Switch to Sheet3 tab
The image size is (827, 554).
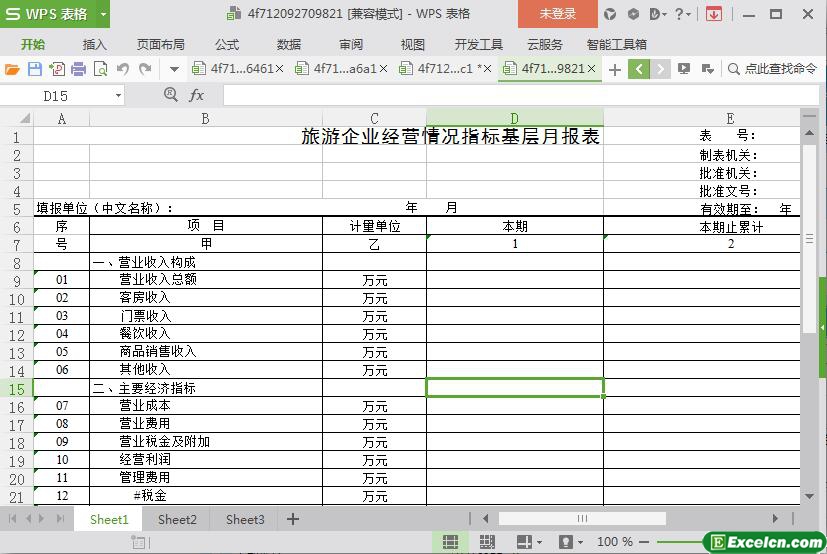[245, 519]
